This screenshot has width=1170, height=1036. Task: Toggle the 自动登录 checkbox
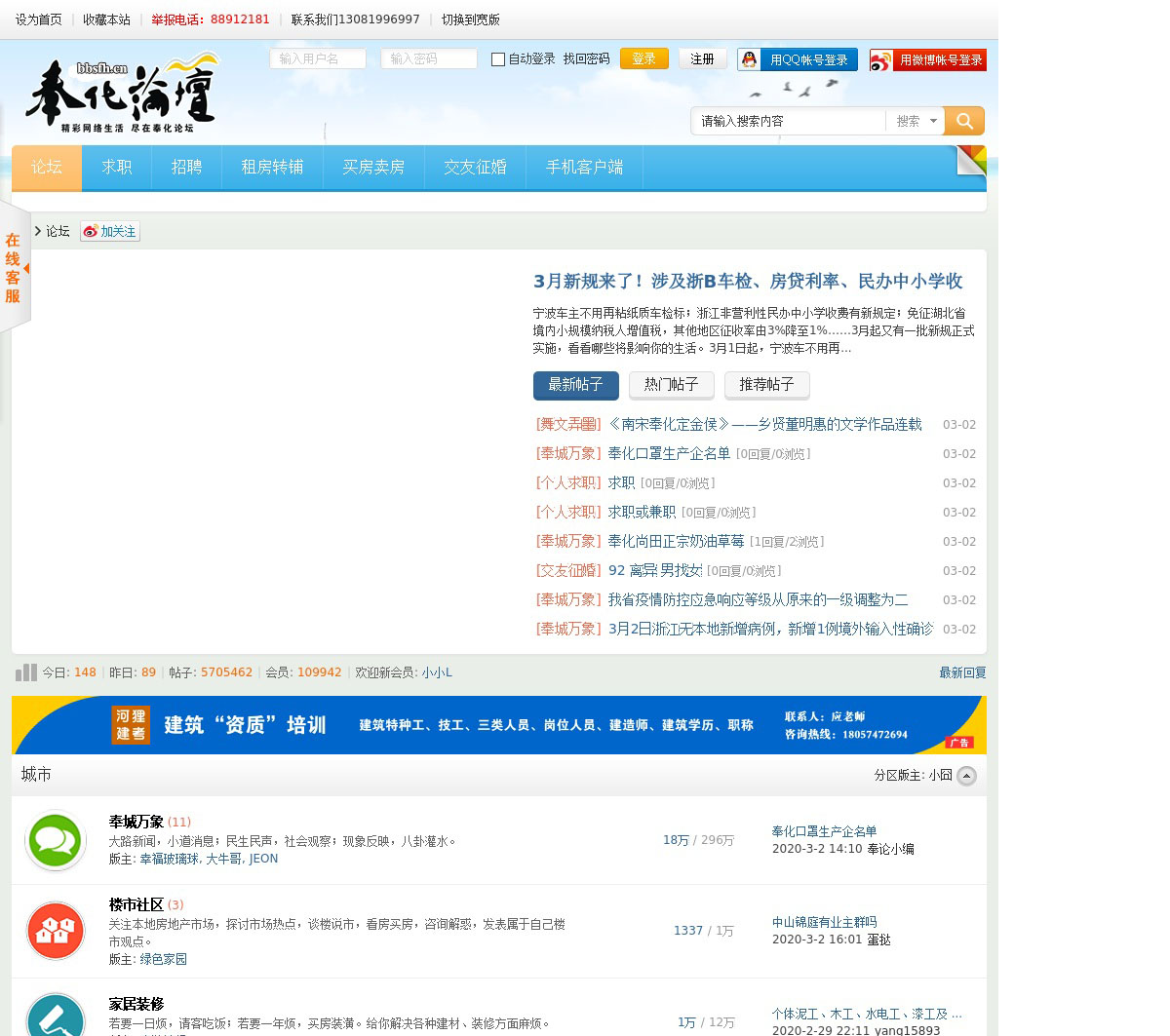coord(498,59)
